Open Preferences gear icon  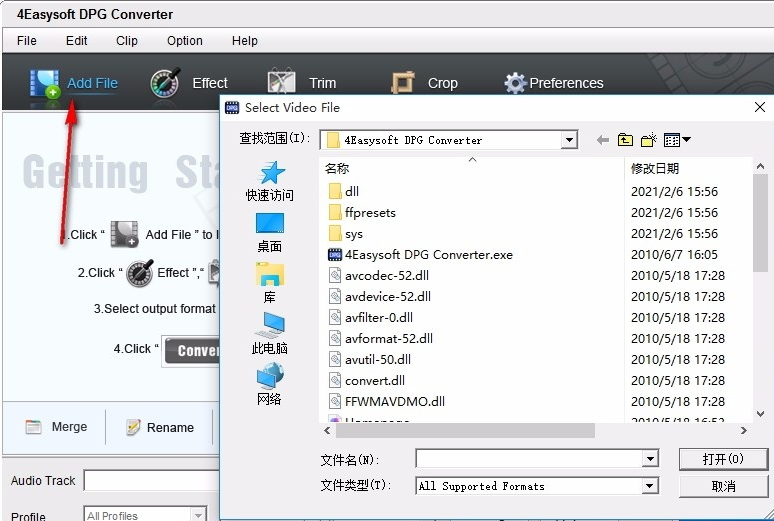click(515, 83)
